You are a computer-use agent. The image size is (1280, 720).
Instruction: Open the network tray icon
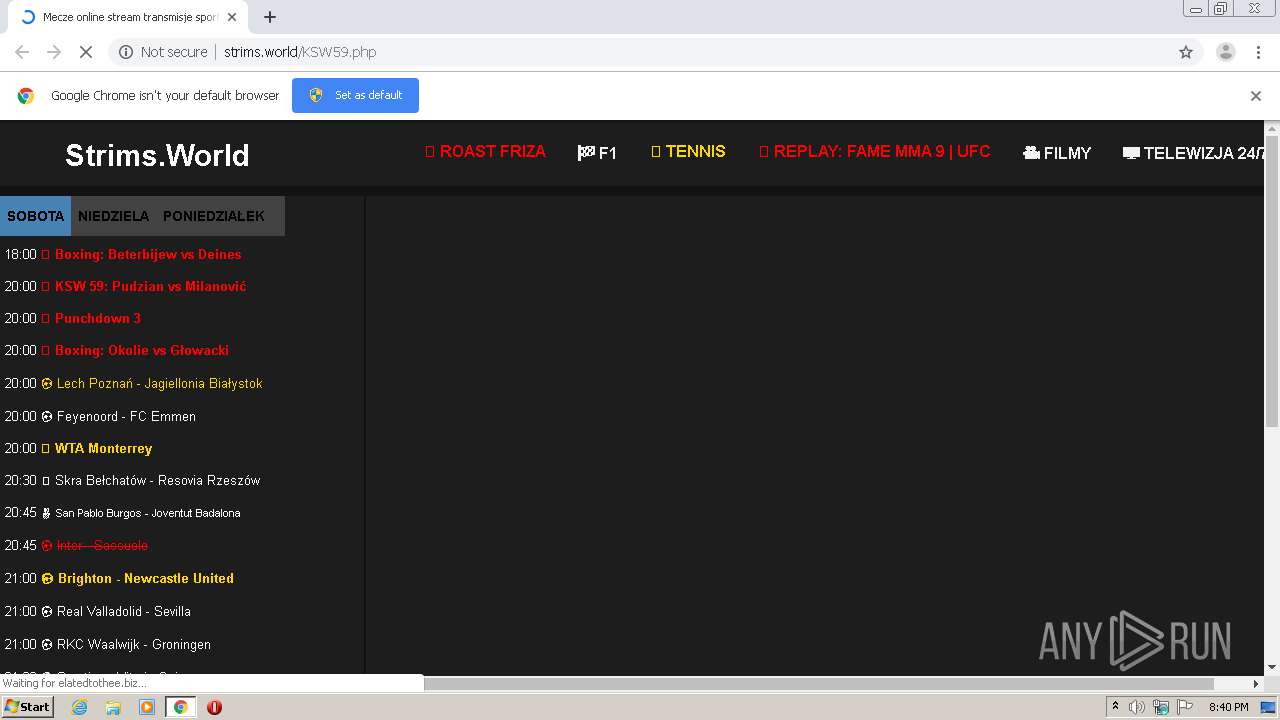click(x=1161, y=707)
